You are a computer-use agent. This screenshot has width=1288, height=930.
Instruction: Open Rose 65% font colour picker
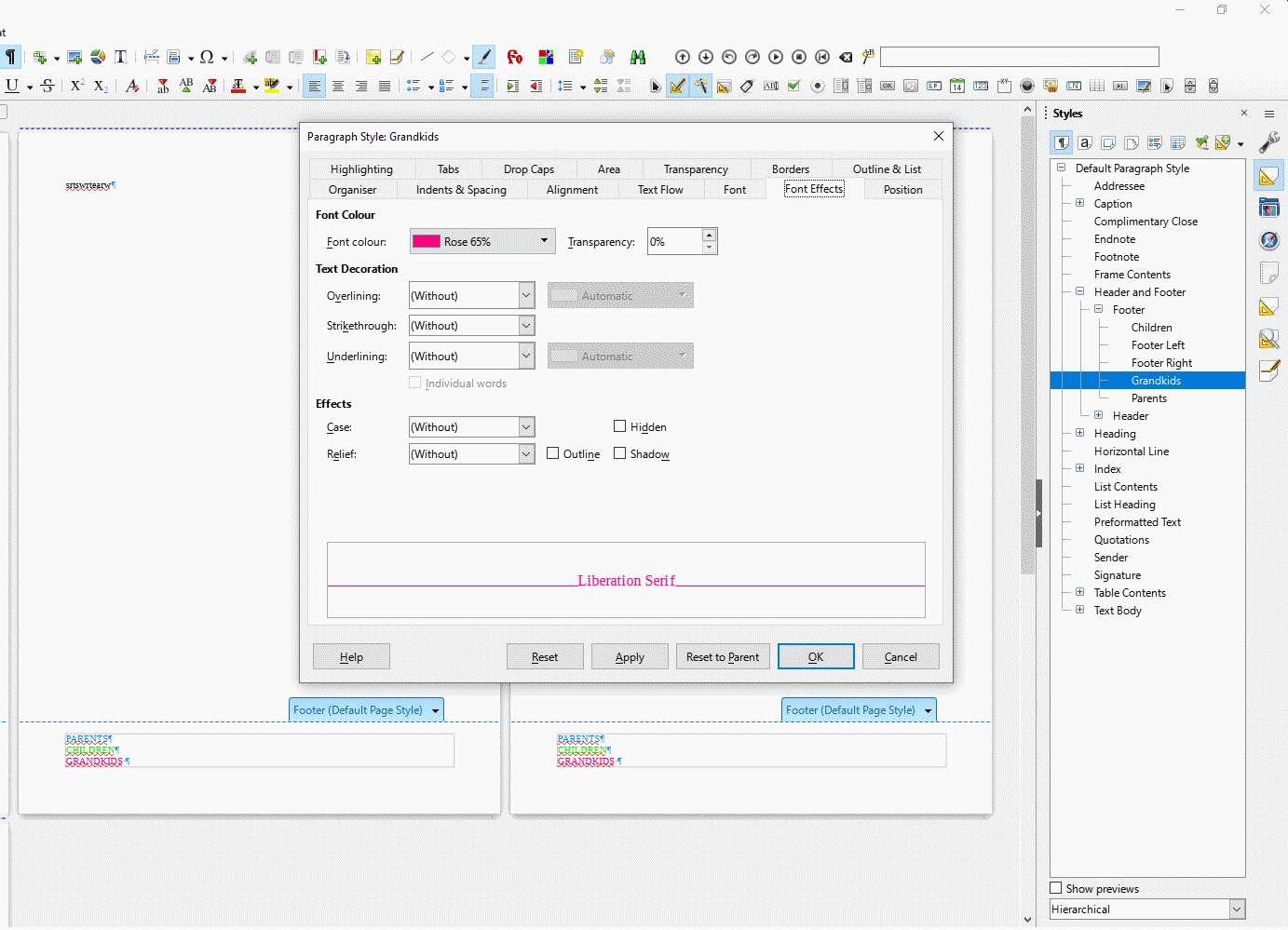coord(482,241)
